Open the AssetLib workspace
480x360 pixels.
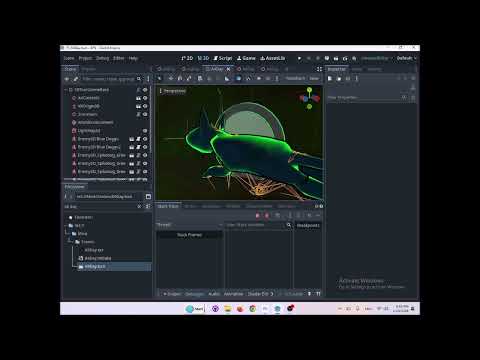(x=273, y=58)
